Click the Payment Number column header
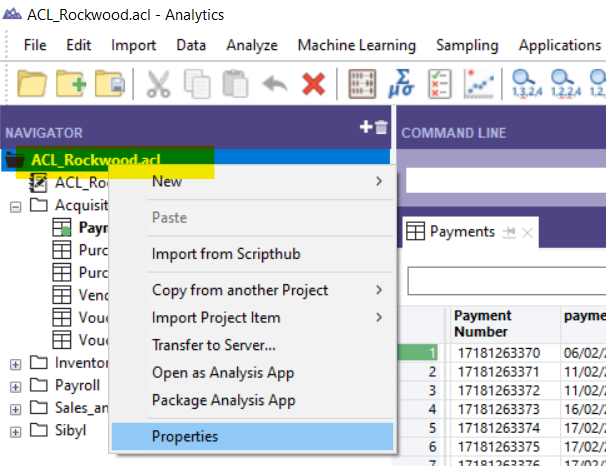 (484, 323)
